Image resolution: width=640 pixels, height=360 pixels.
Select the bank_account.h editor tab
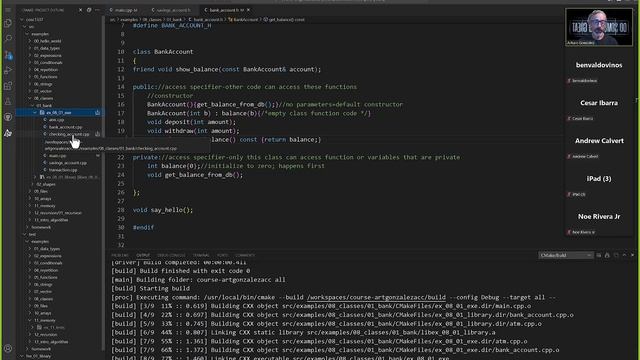coord(224,10)
